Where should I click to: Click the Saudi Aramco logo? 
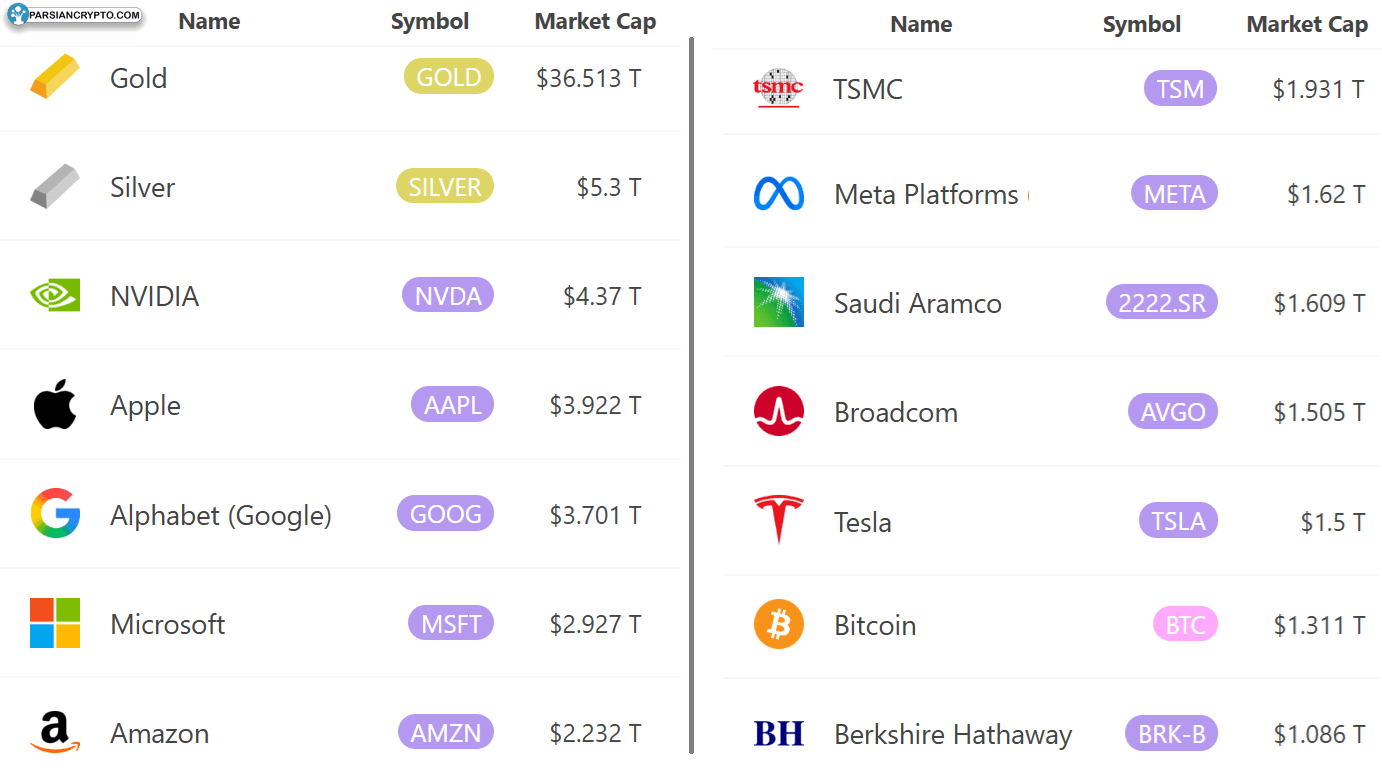click(x=779, y=302)
